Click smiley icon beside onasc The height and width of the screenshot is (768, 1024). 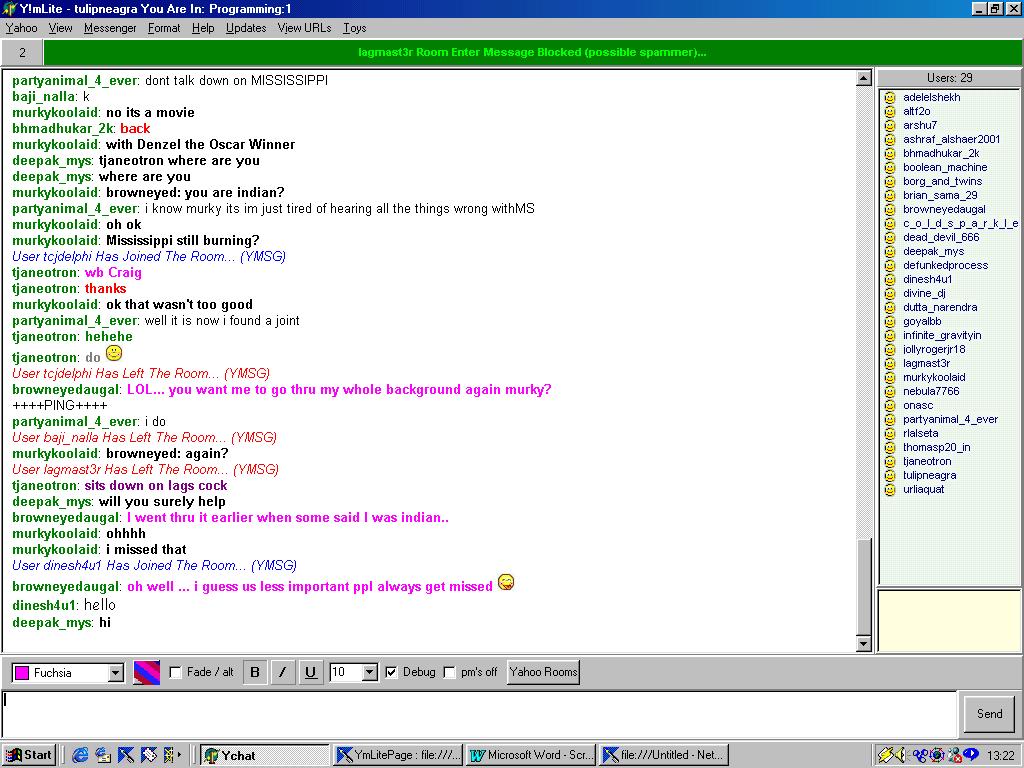[x=889, y=406]
